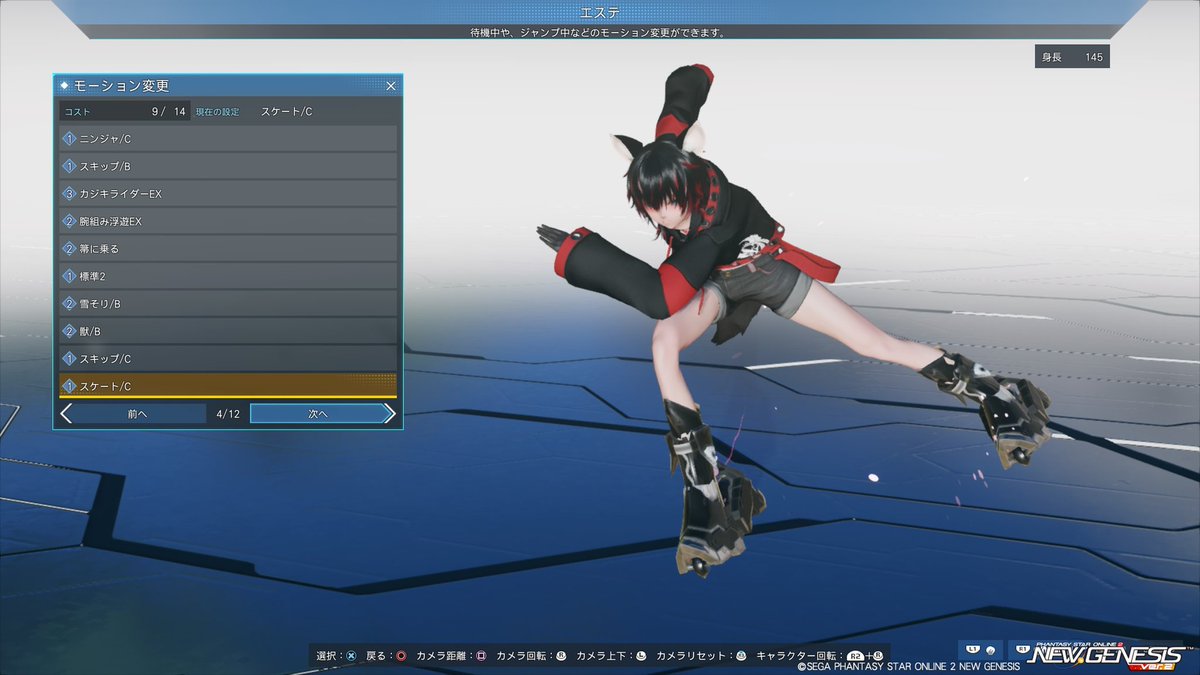Click the stick icon after カメラ上下
1200x675 pixels.
pos(641,656)
